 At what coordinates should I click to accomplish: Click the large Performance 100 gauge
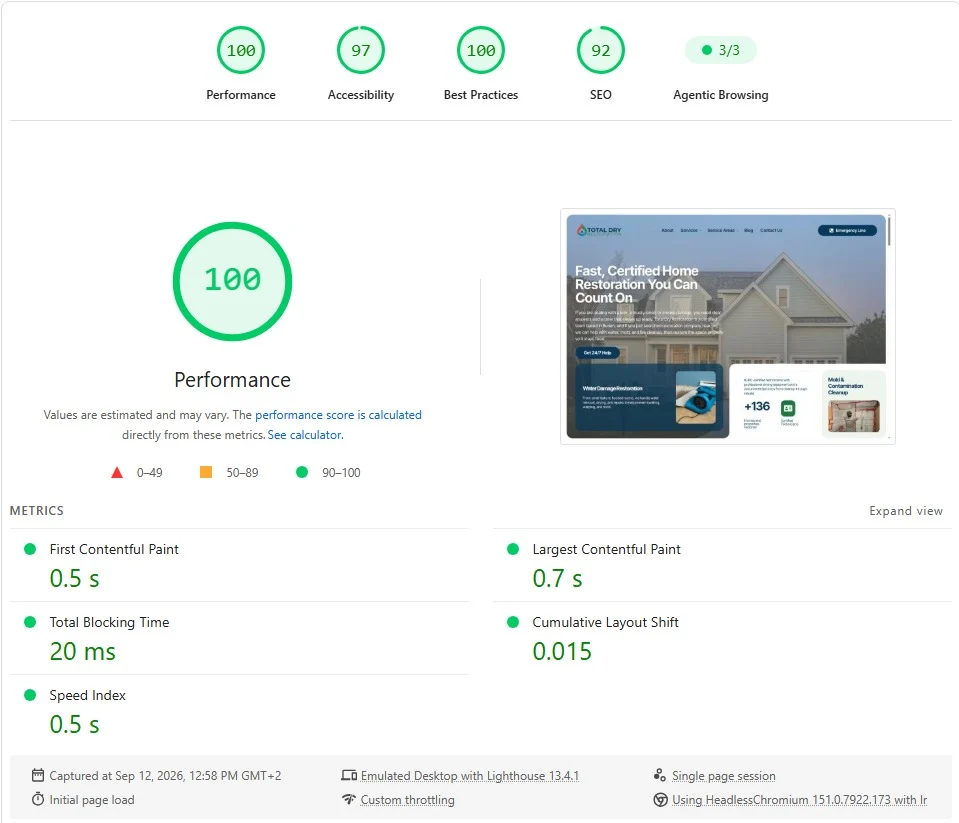232,281
